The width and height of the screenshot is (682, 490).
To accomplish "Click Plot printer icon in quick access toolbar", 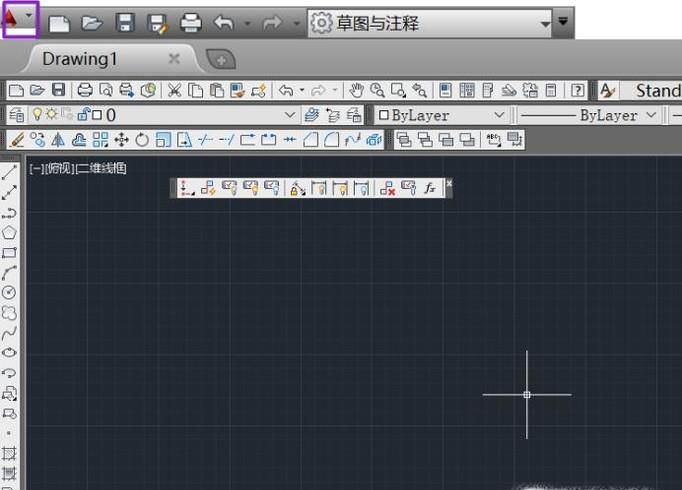I will (191, 23).
